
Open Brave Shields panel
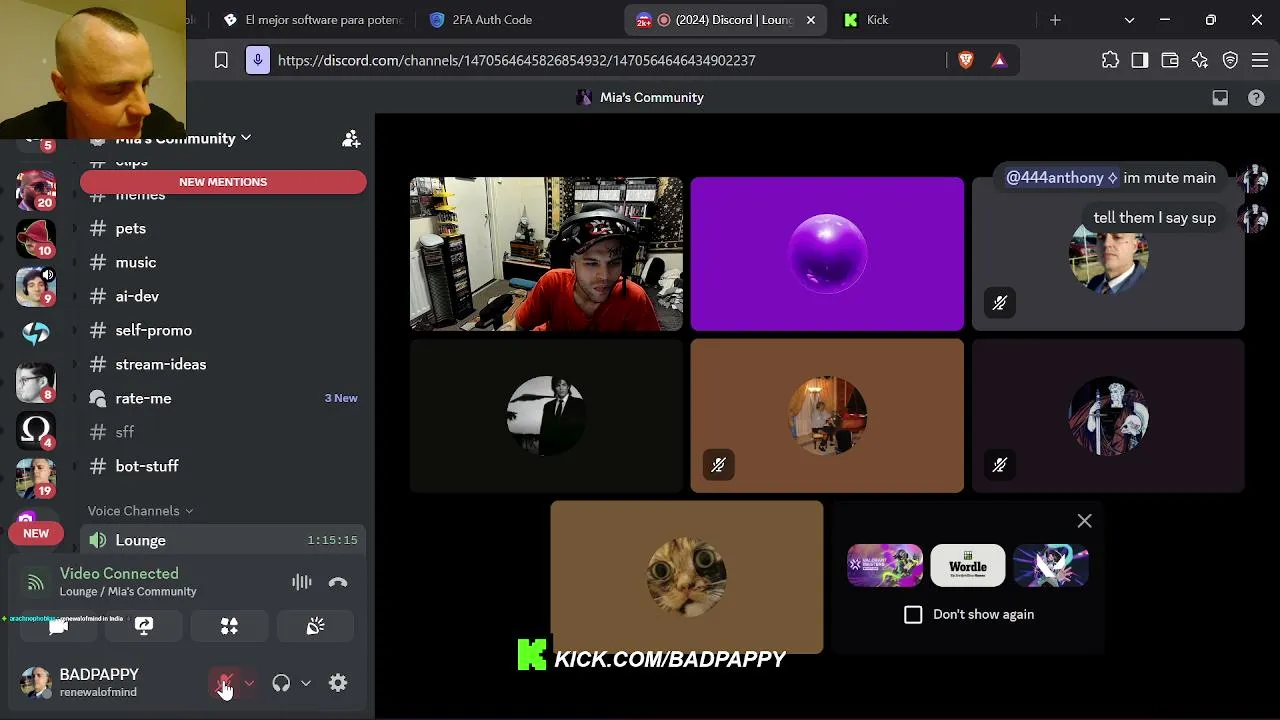[x=966, y=60]
